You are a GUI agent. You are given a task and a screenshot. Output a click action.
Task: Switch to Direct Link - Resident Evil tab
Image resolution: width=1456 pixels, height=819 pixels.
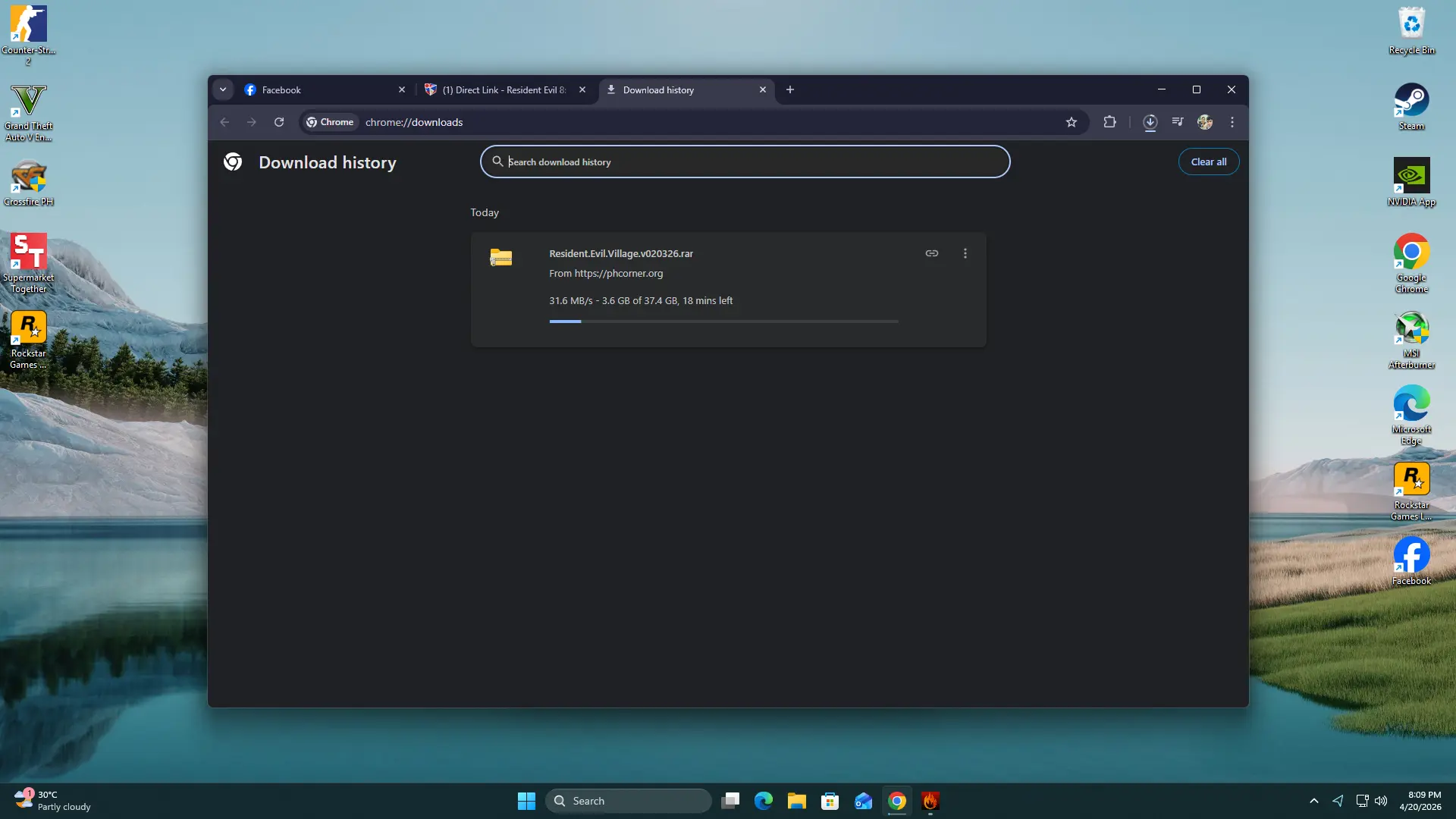(x=505, y=89)
